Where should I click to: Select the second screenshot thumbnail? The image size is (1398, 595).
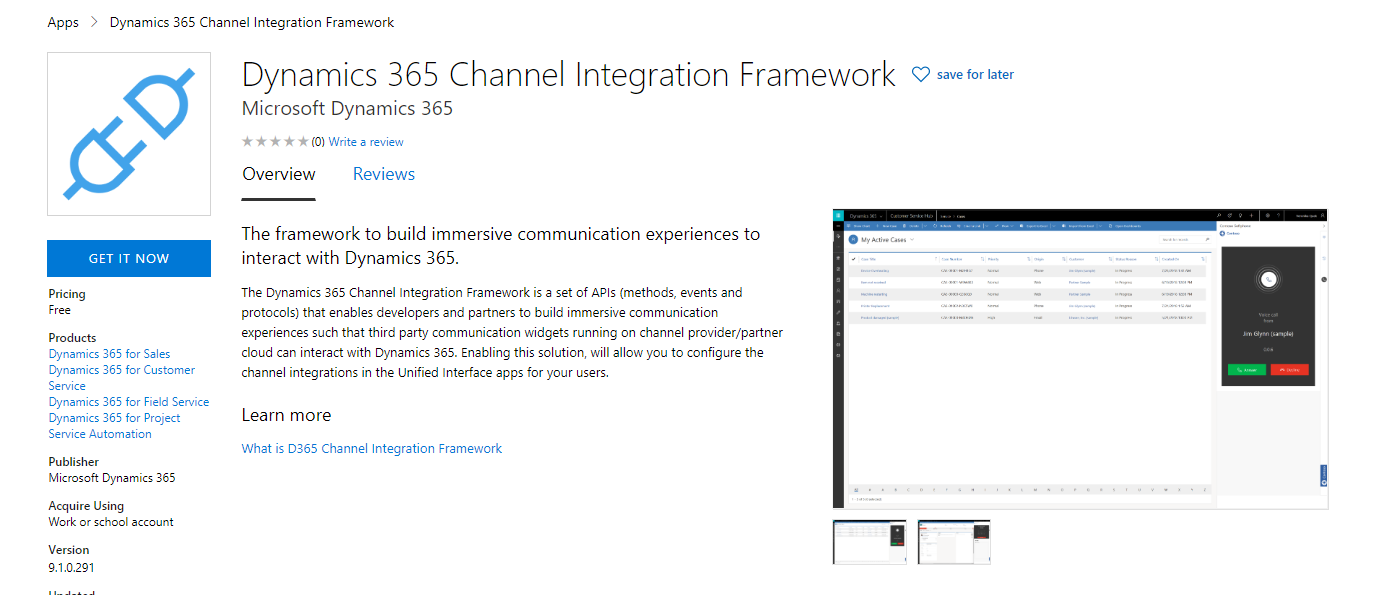coord(954,541)
